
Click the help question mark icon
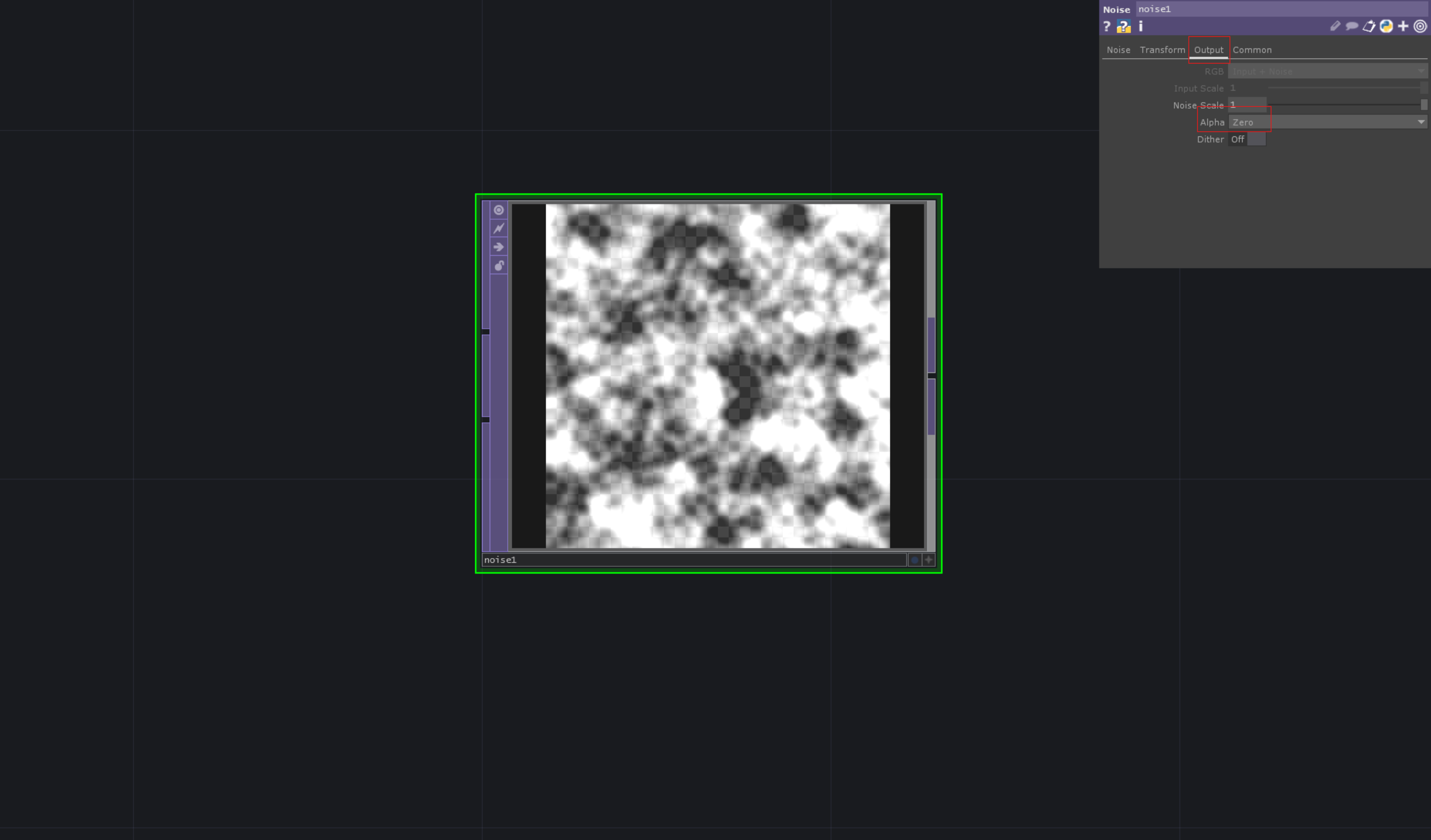click(1107, 27)
